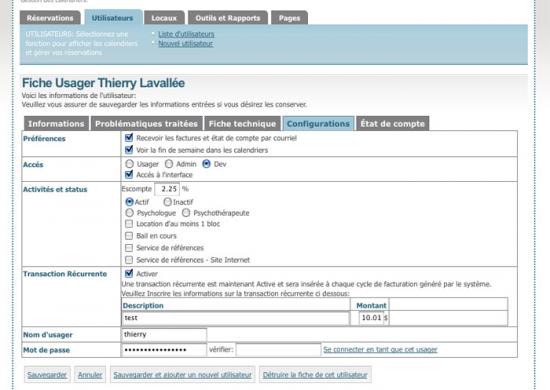Choose the Psychologue radio button
Image resolution: width=550 pixels, height=390 pixels.
[129, 213]
